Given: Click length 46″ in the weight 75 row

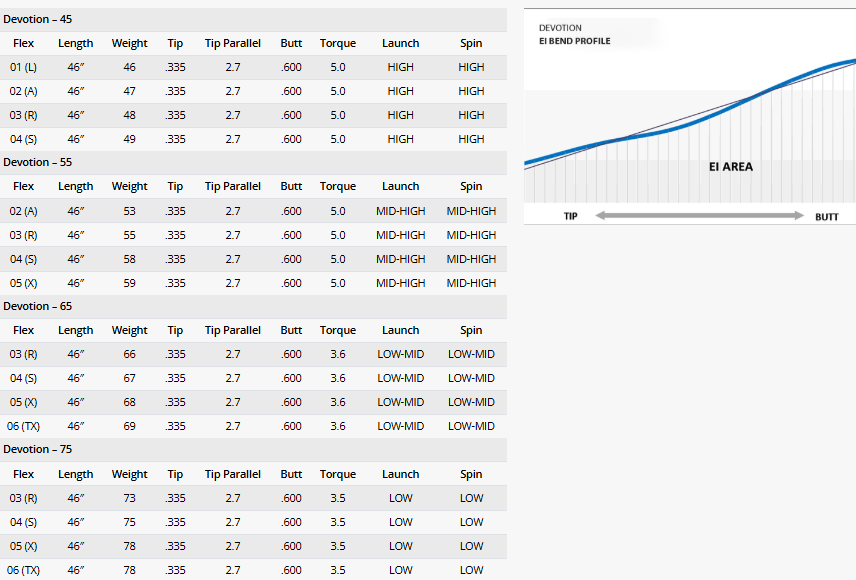Looking at the screenshot, I should (76, 522).
